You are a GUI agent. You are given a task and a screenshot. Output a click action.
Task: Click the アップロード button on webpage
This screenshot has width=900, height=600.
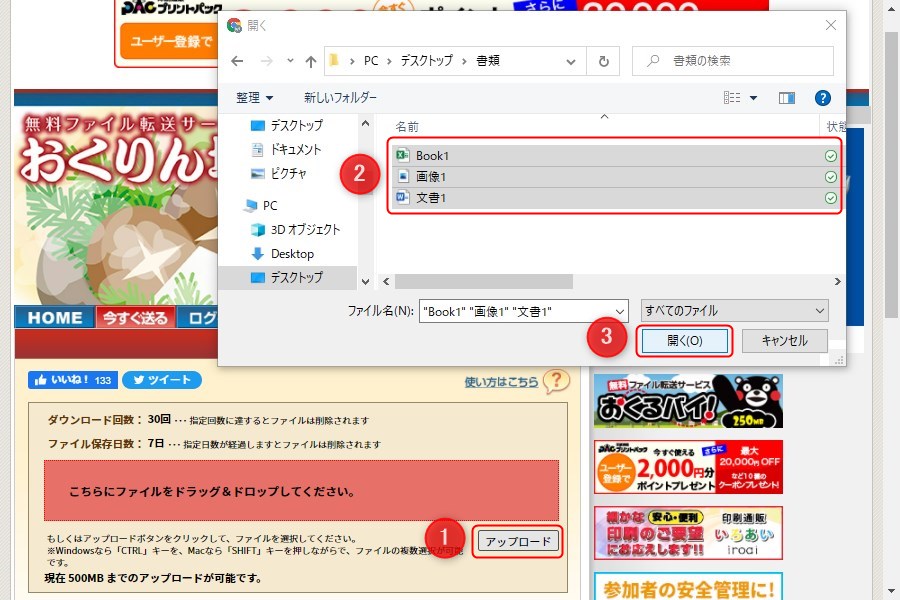coord(516,542)
